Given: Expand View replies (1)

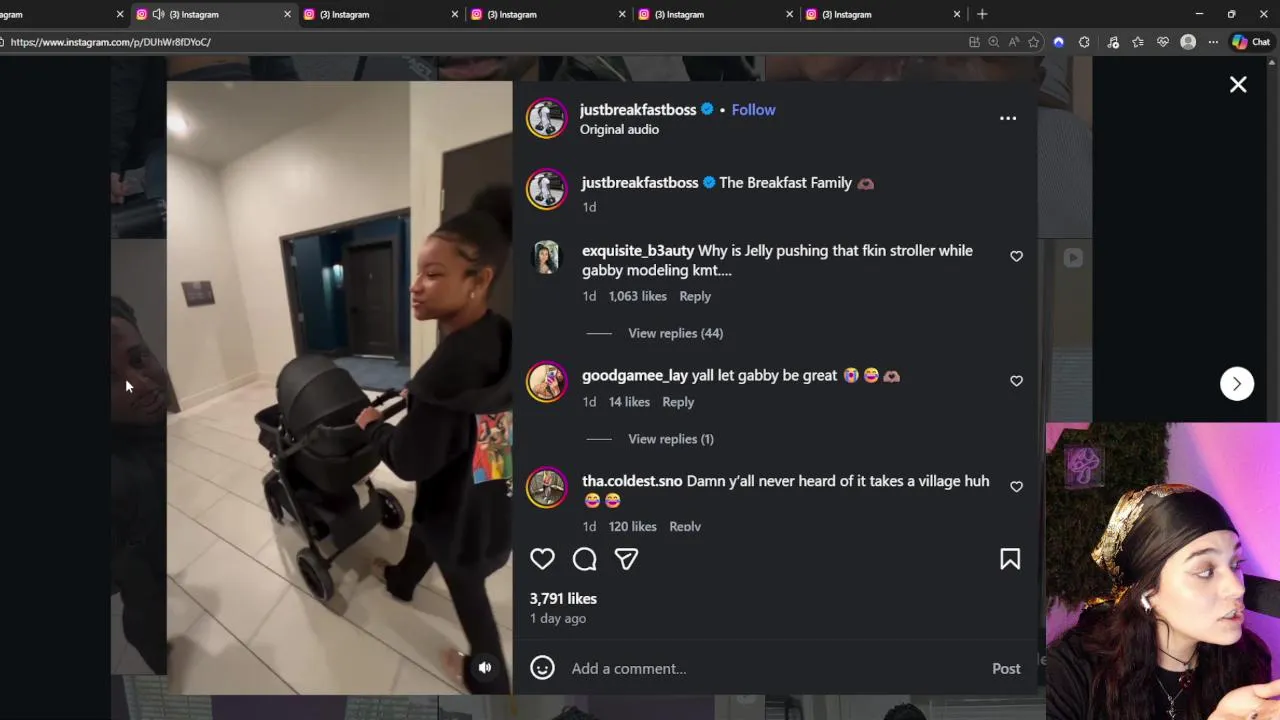Looking at the screenshot, I should (x=671, y=439).
